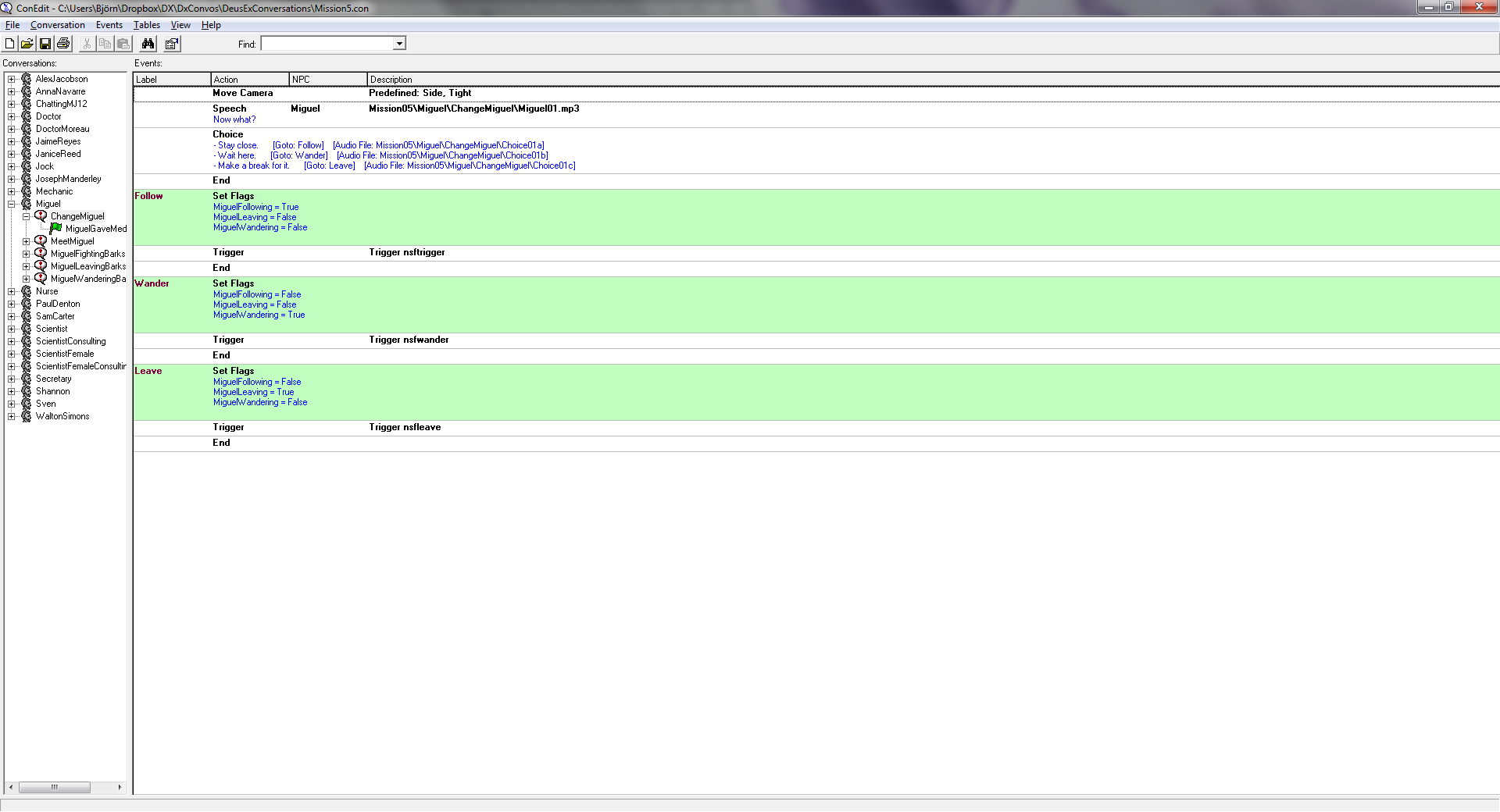Screen dimensions: 1500x812
Task: Open the Tables menu
Action: coord(146,25)
